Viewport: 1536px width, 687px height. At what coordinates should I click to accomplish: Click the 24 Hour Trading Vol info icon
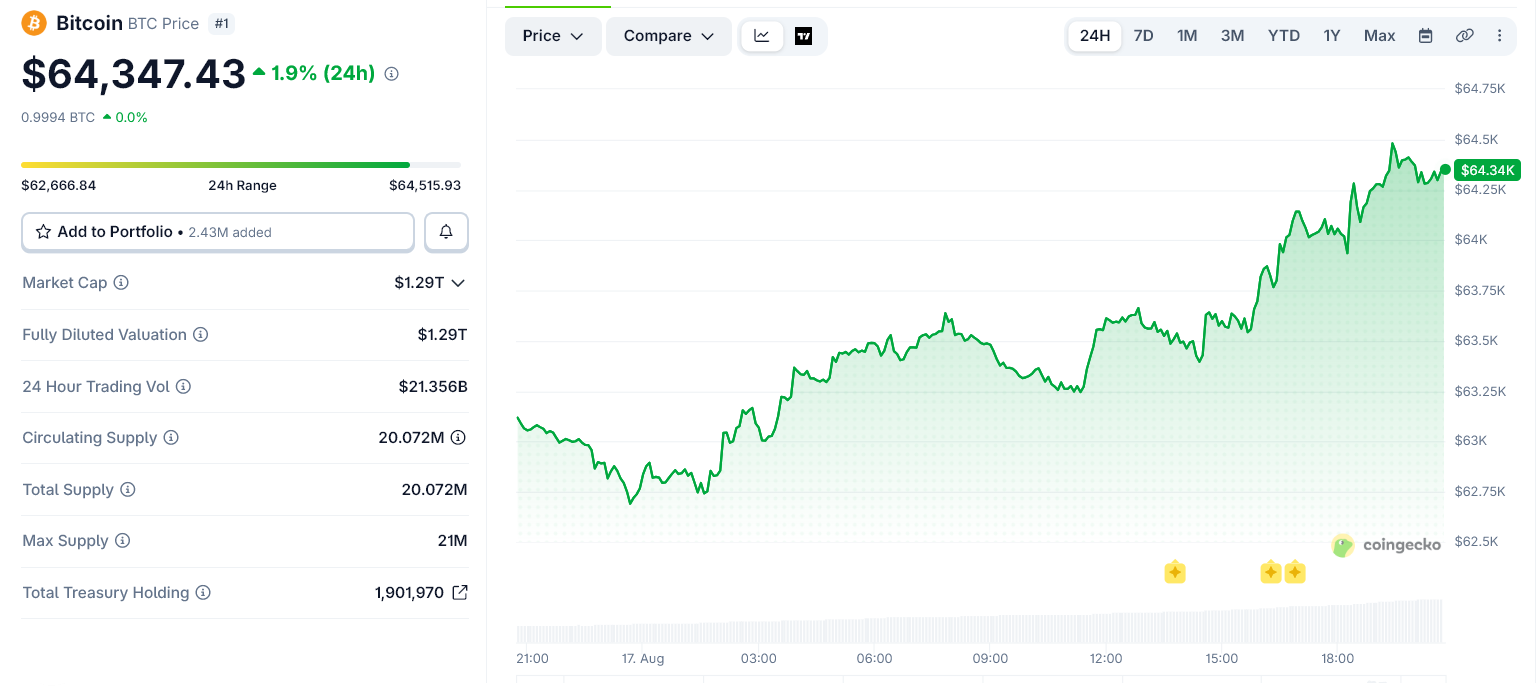[183, 387]
